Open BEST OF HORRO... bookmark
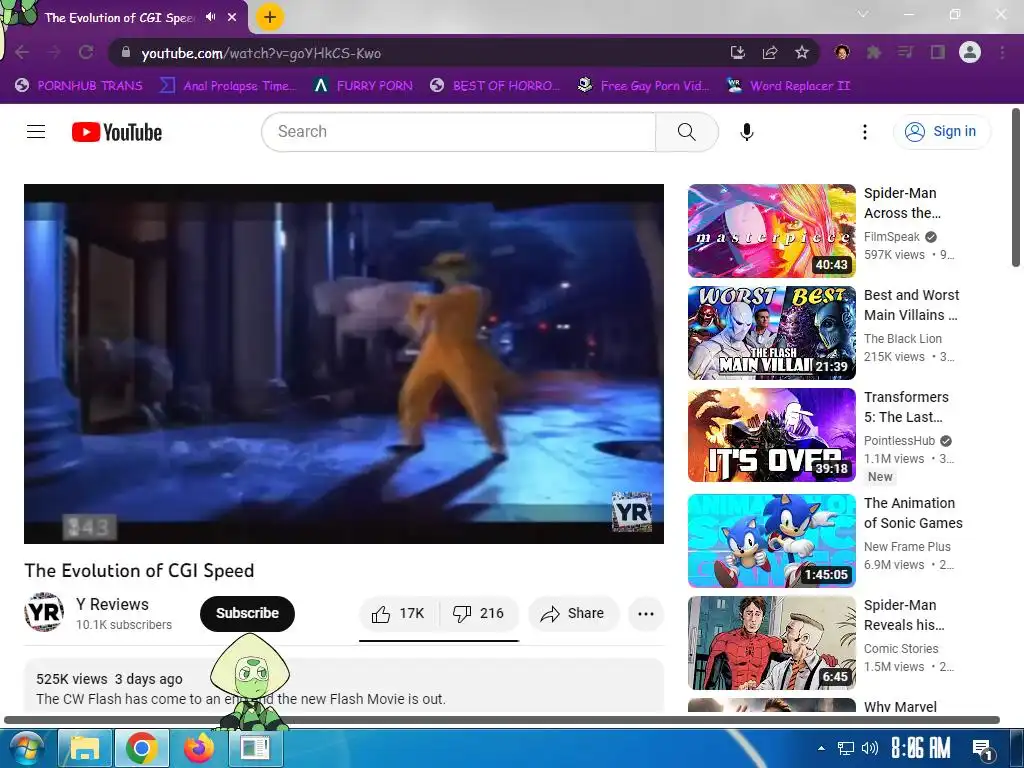1024x768 pixels. 495,86
